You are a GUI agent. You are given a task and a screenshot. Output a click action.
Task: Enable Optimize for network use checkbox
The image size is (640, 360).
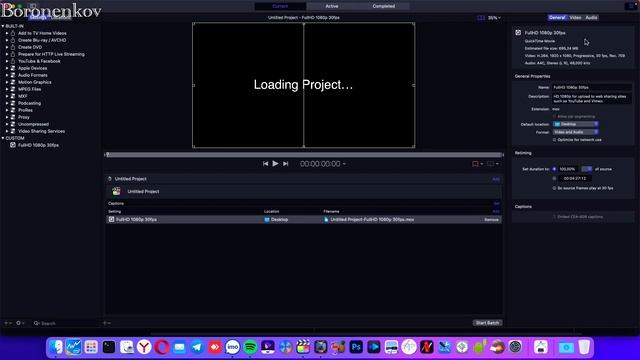coord(554,140)
